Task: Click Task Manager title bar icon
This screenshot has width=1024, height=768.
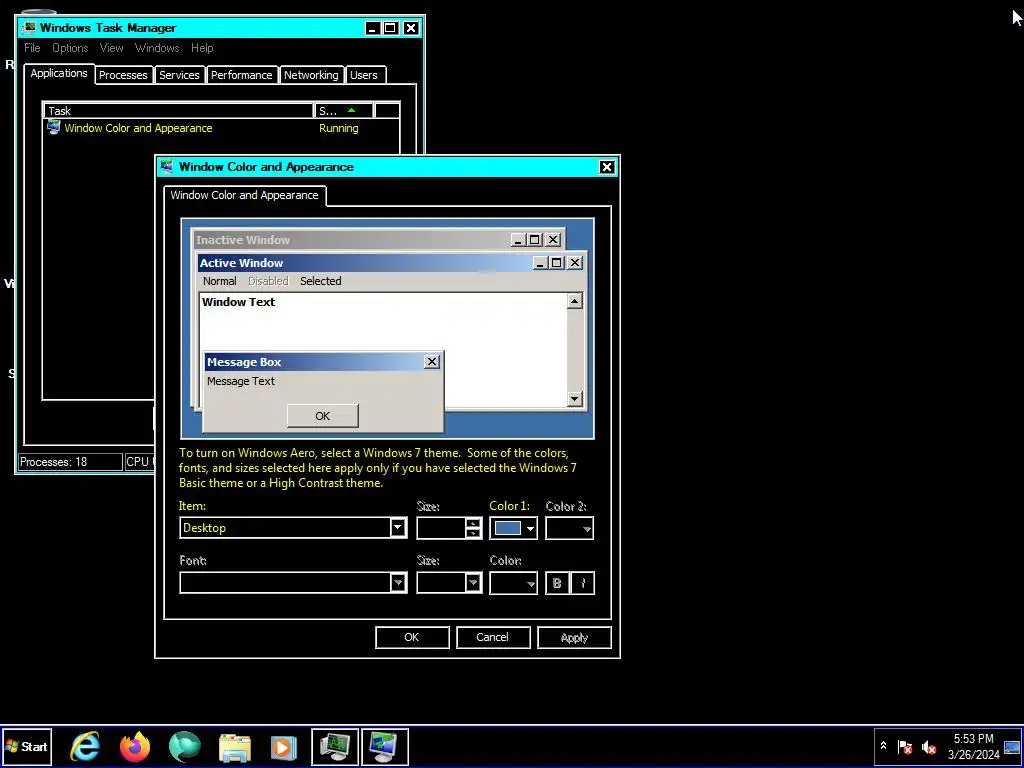Action: pyautogui.click(x=29, y=27)
